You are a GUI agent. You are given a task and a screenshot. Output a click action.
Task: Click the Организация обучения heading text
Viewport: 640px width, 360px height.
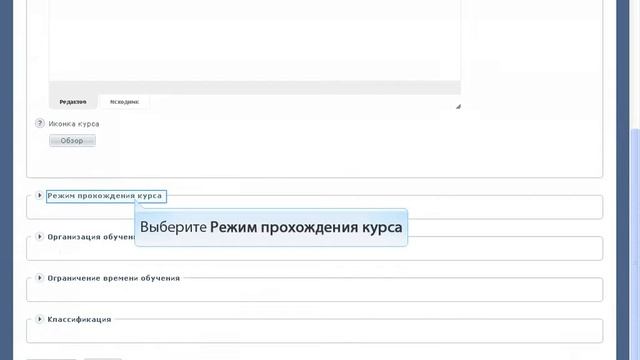pyautogui.click(x=91, y=237)
